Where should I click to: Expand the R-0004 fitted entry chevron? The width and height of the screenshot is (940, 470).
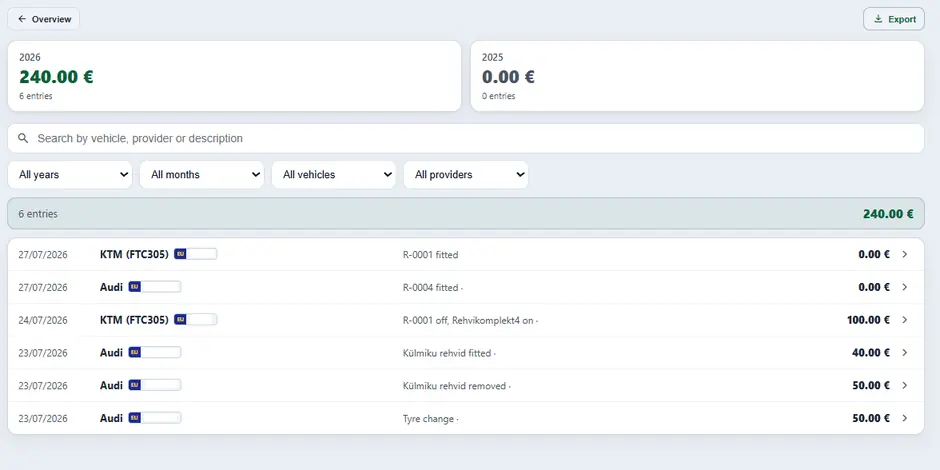click(905, 287)
